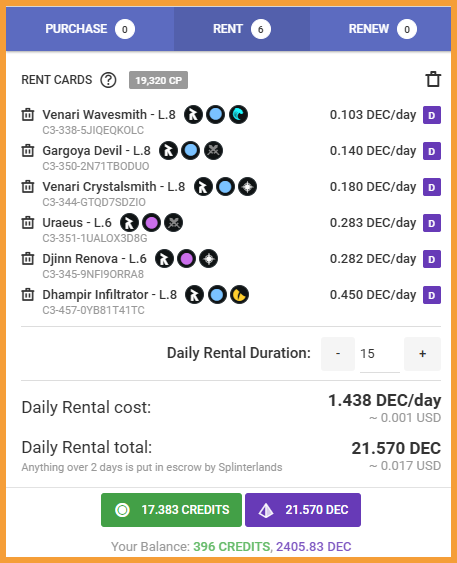
Task: Click the 19,320 CP badge
Action: pyautogui.click(x=158, y=80)
